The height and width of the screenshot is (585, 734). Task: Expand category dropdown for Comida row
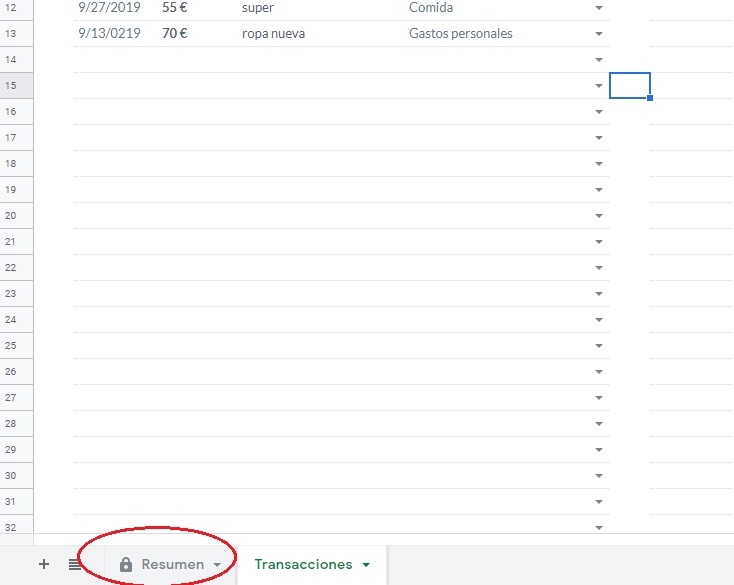click(x=598, y=8)
